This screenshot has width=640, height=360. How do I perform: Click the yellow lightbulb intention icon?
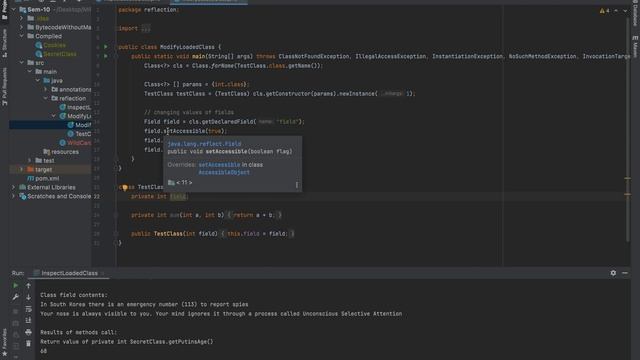125,187
